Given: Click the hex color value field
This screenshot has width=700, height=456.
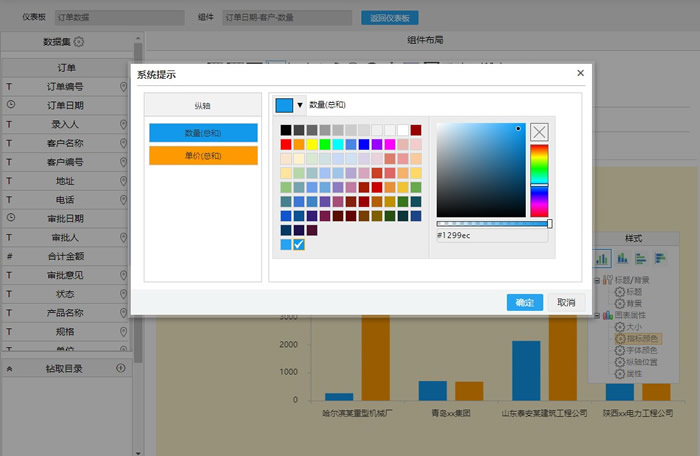Looking at the screenshot, I should click(491, 235).
